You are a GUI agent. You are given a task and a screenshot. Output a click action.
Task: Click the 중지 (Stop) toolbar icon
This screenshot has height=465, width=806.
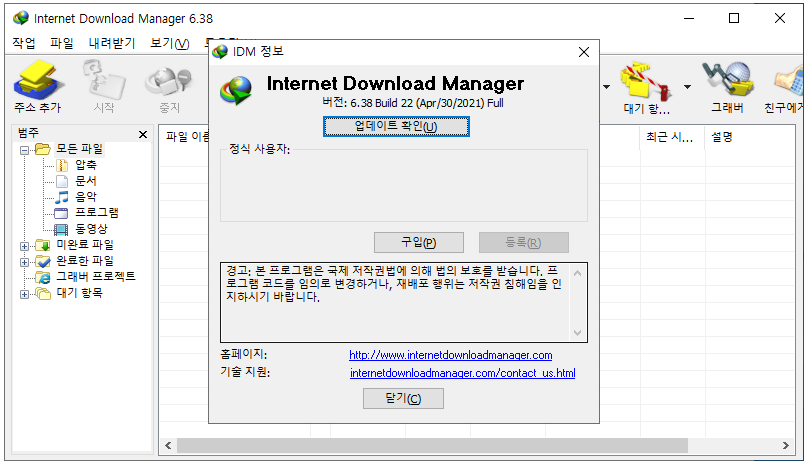click(x=169, y=82)
